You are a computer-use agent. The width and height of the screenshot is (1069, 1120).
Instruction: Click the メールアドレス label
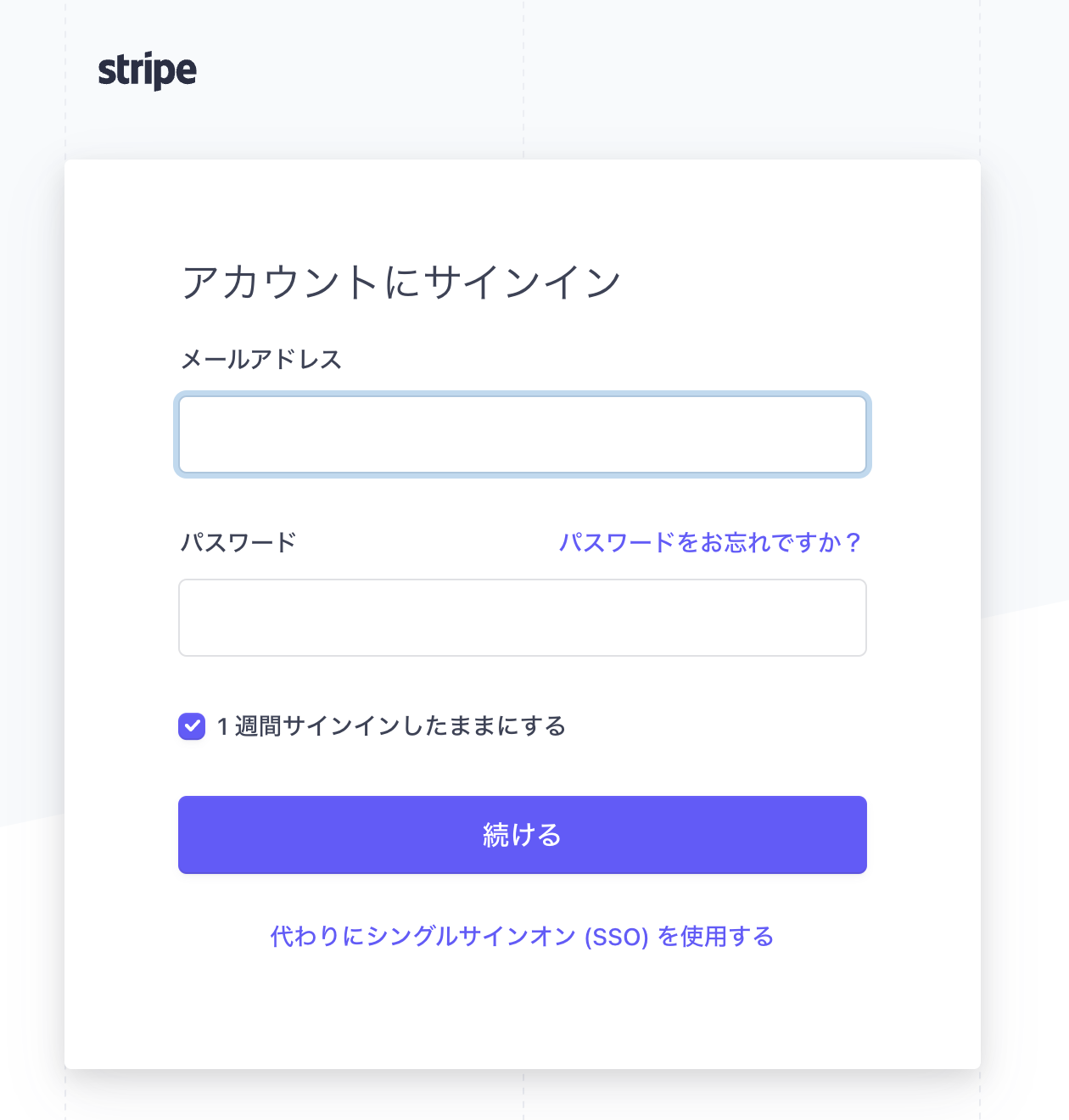[x=261, y=359]
